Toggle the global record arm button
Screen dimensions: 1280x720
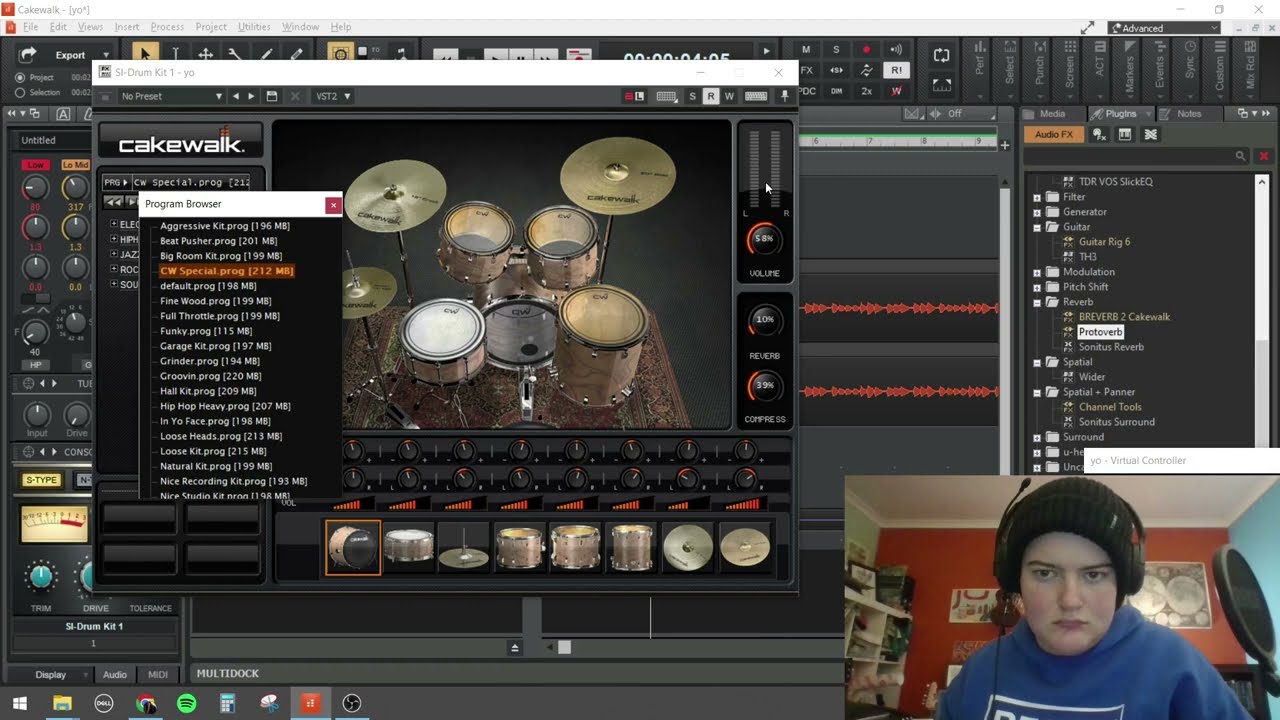866,50
